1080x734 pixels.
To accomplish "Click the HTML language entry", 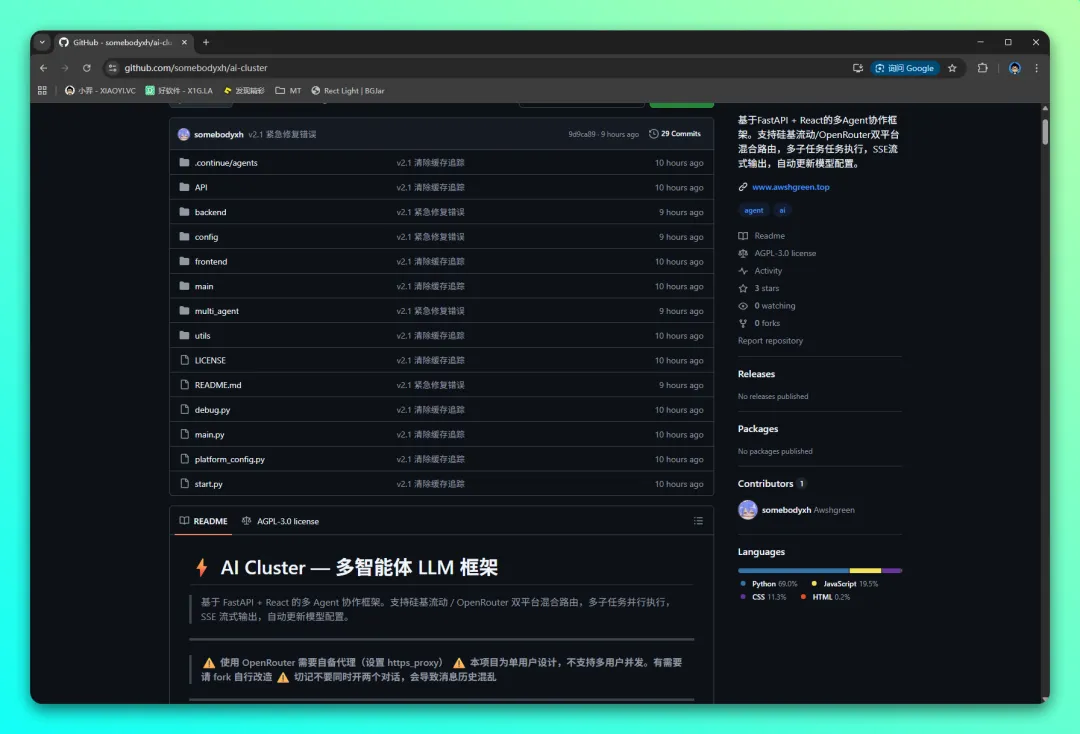I will [824, 597].
